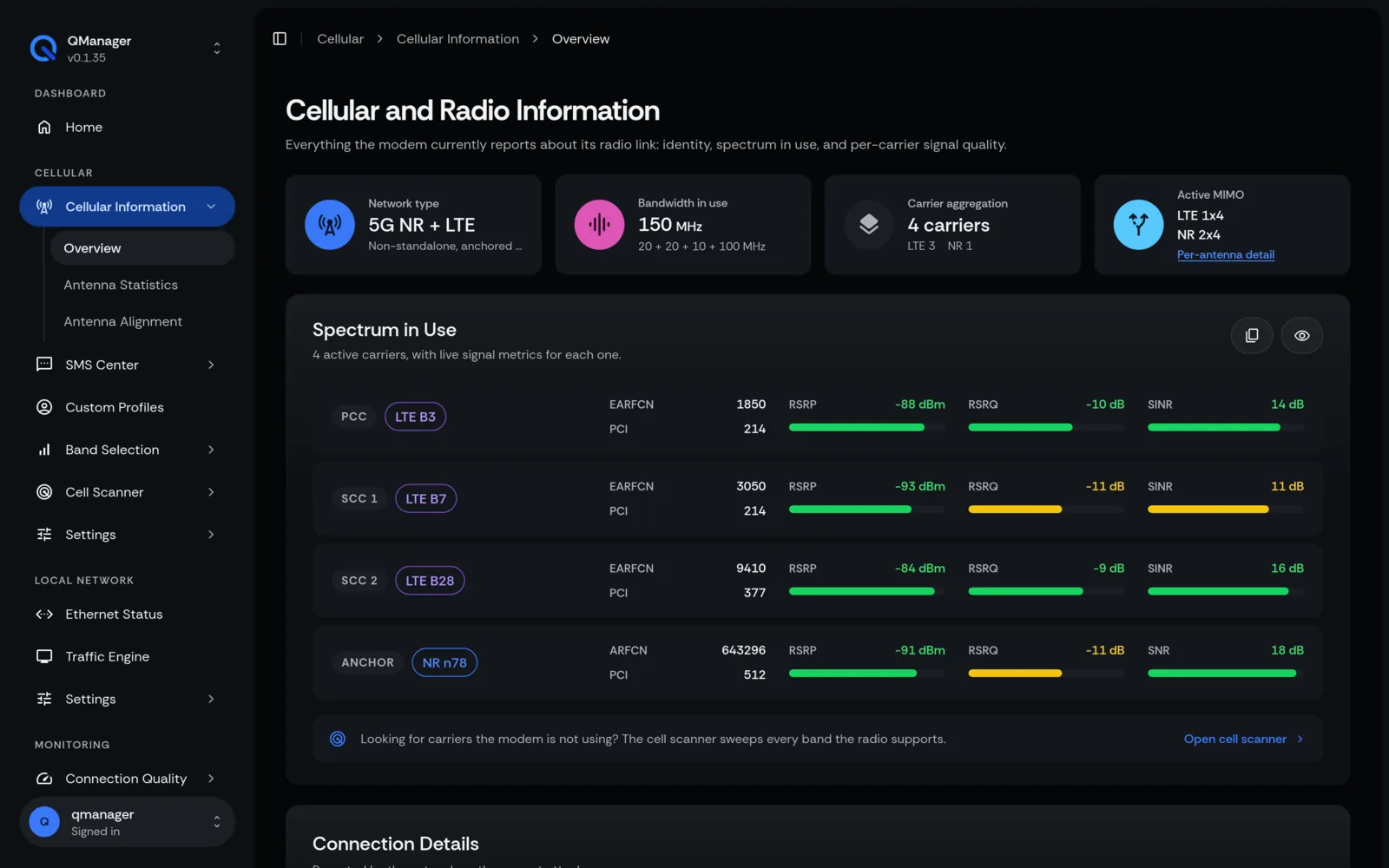The height and width of the screenshot is (868, 1389).
Task: Click the 4 carriers text
Action: 949,225
